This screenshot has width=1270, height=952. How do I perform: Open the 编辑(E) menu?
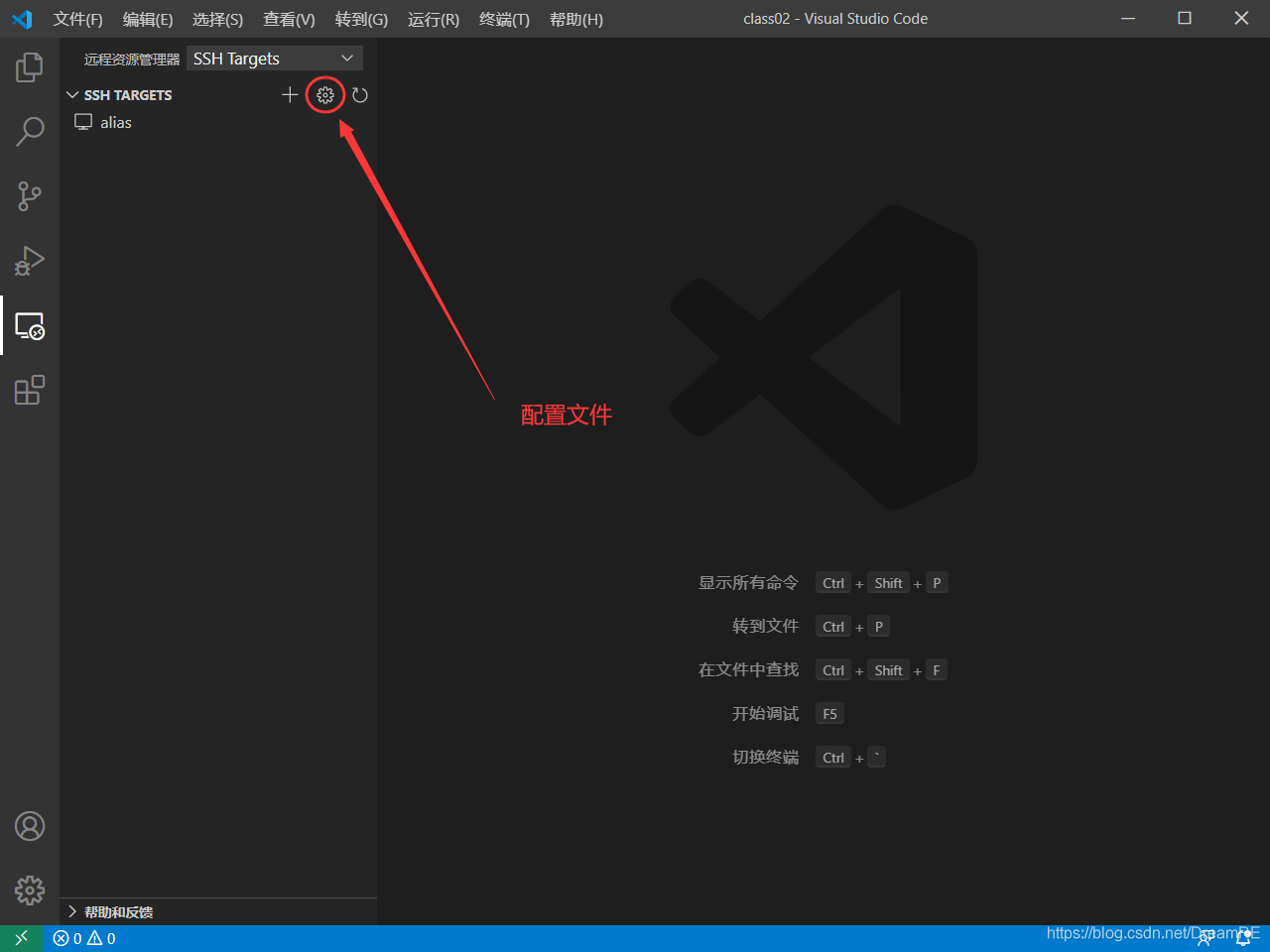point(148,19)
